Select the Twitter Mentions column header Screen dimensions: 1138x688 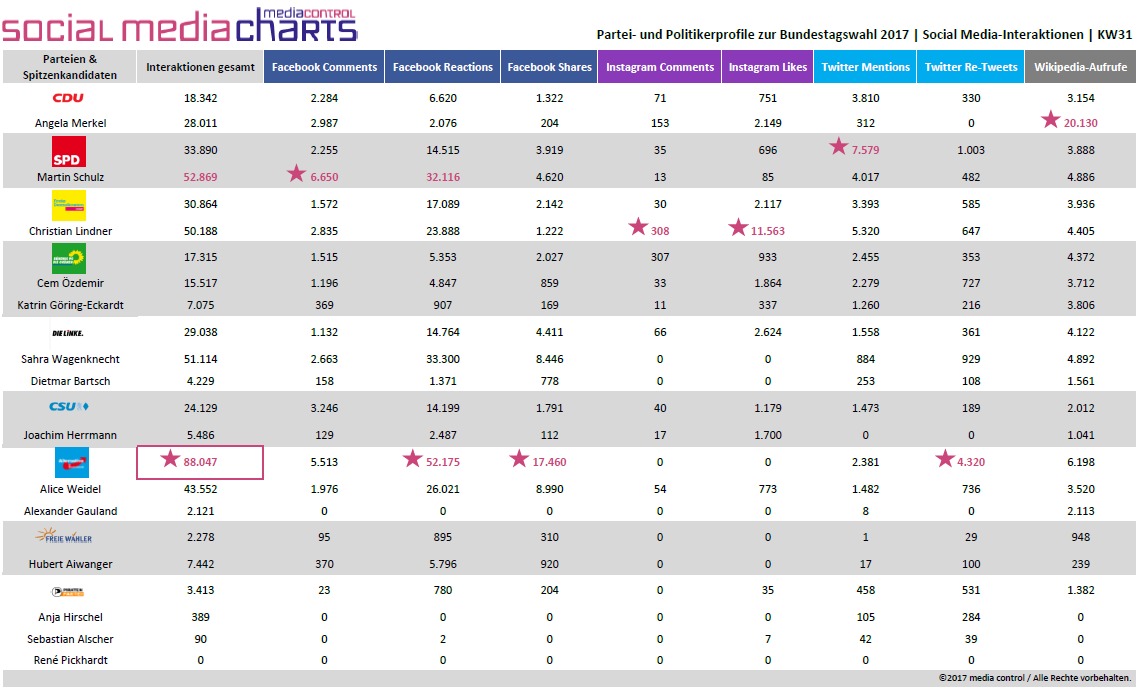pos(865,67)
